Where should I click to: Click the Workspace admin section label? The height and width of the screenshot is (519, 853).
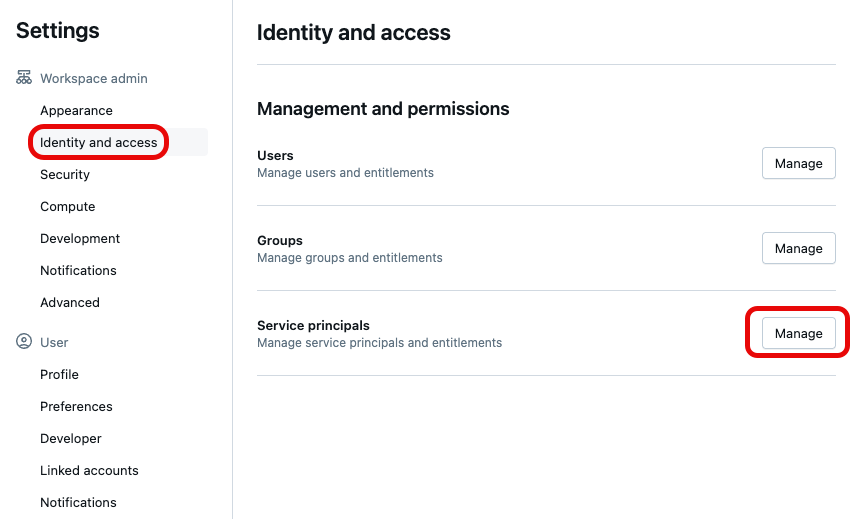(94, 78)
